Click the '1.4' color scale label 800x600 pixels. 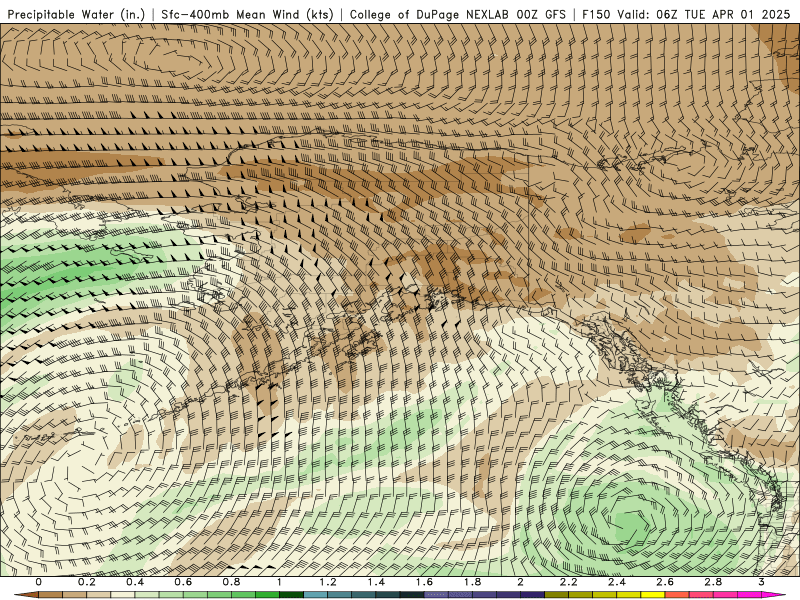[x=376, y=582]
